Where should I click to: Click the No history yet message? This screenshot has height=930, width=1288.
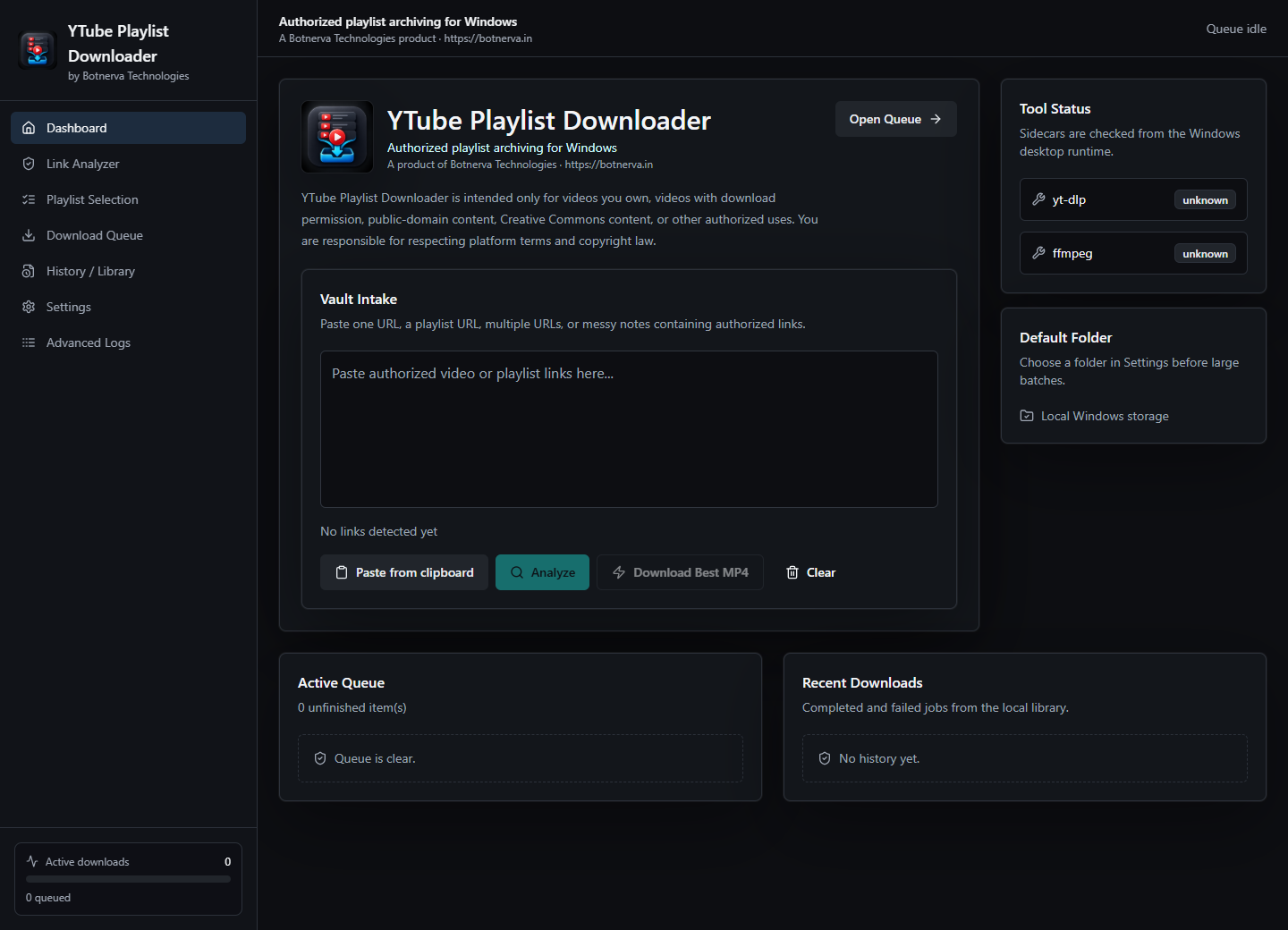[879, 758]
